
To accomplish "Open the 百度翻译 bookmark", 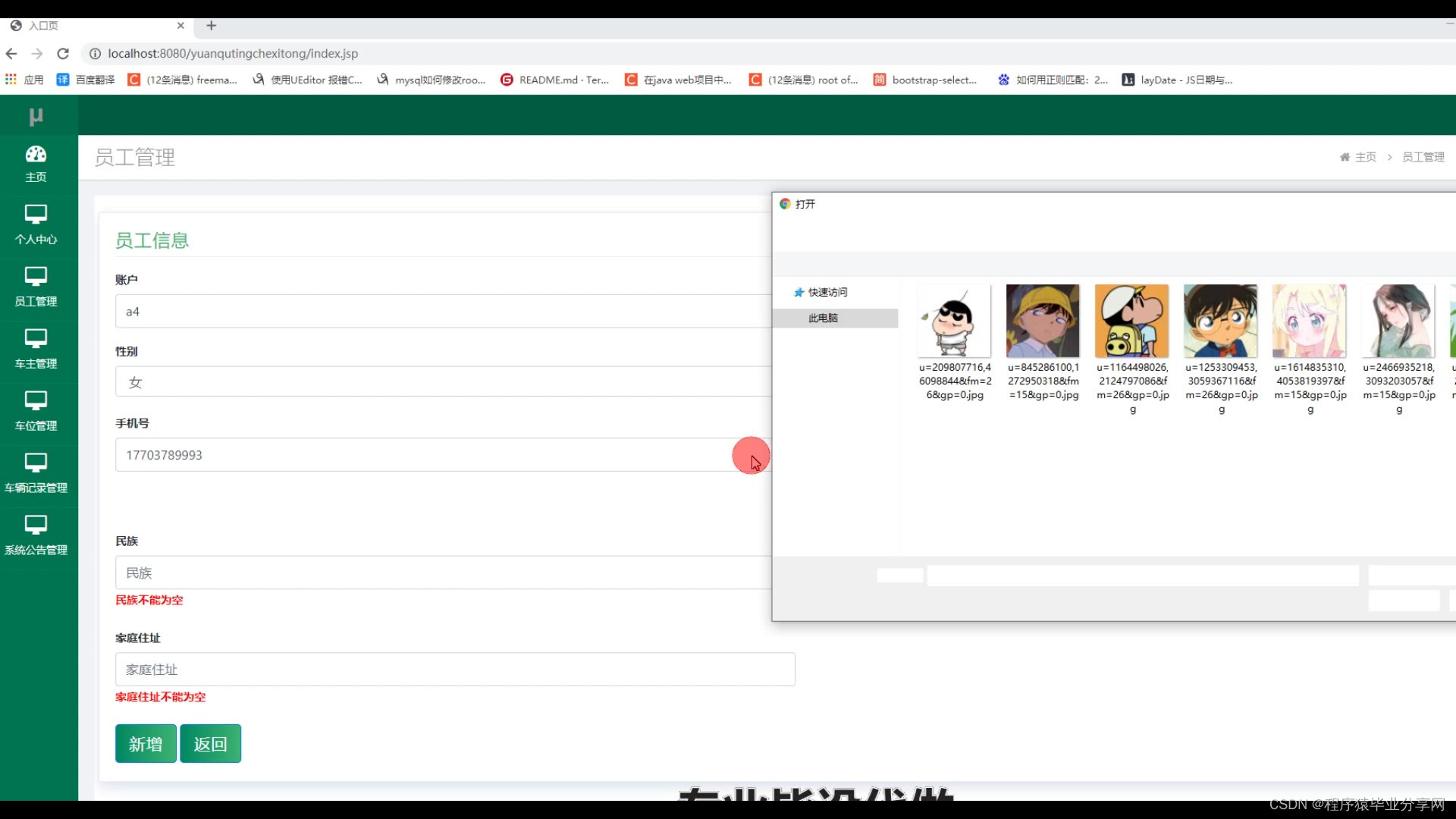I will [x=86, y=80].
